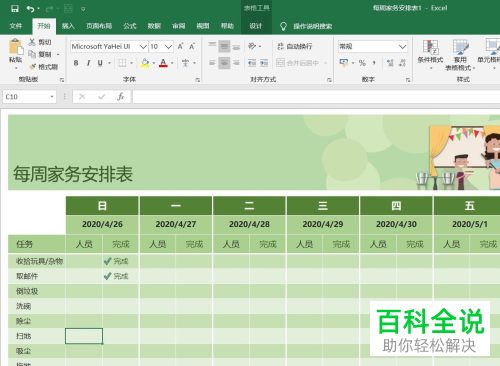The width and height of the screenshot is (500, 366).
Task: Apply the yellow fill color bucket
Action: click(145, 63)
